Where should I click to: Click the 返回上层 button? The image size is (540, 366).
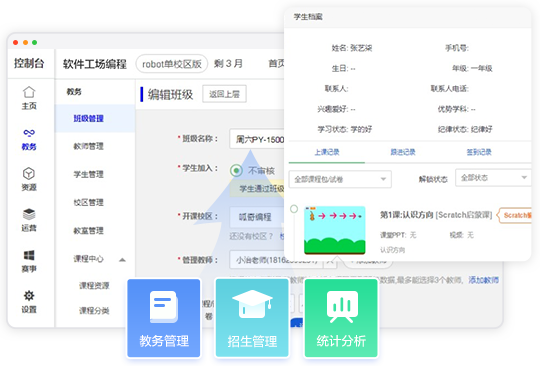pos(224,94)
